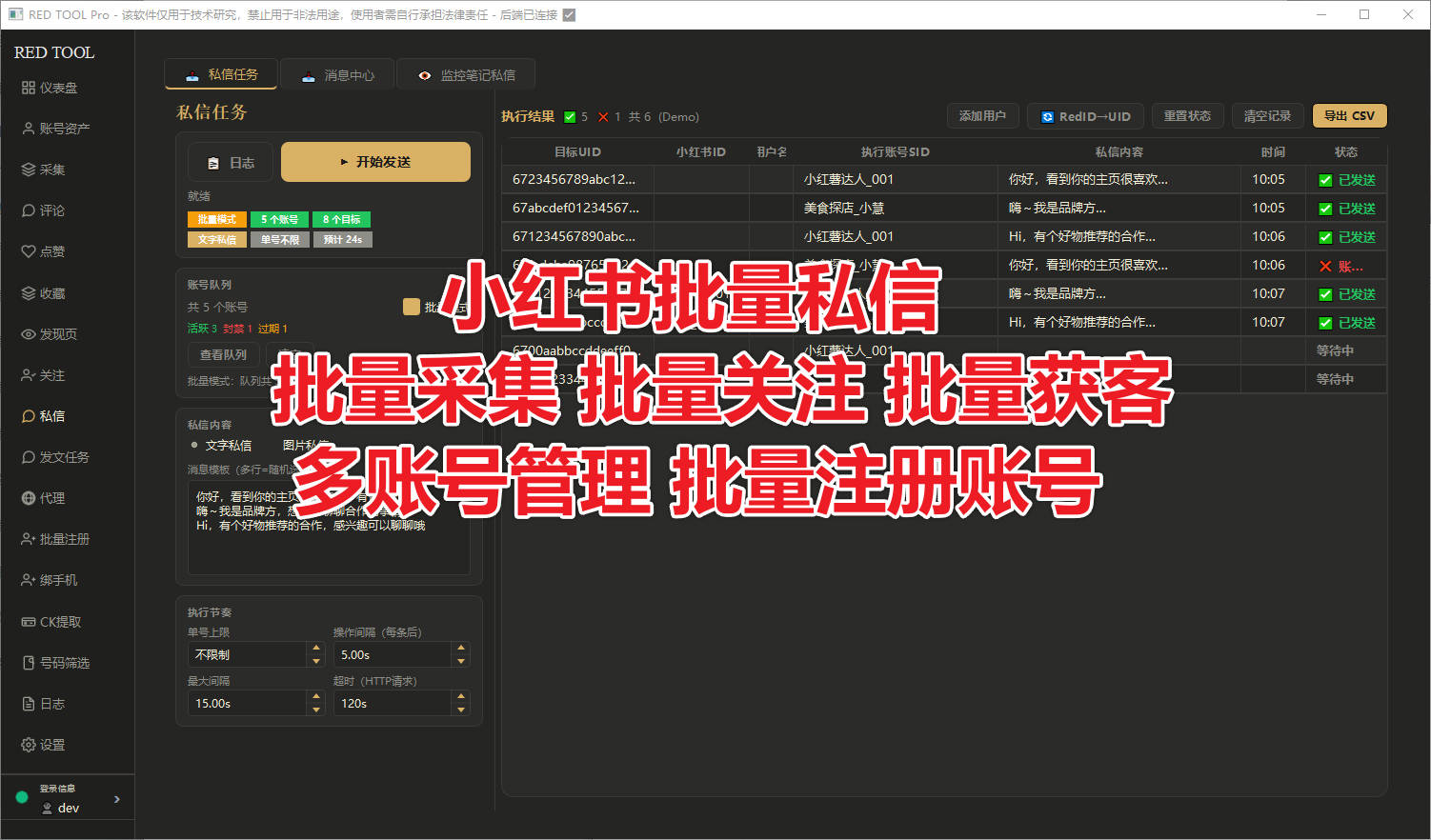This screenshot has width=1431, height=840.
Task: Switch to the 消息中心 tab
Action: click(337, 75)
